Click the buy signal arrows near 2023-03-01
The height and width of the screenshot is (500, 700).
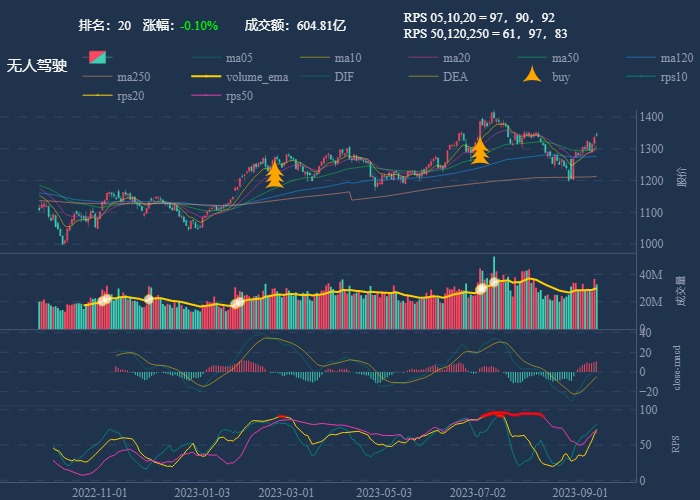click(275, 173)
